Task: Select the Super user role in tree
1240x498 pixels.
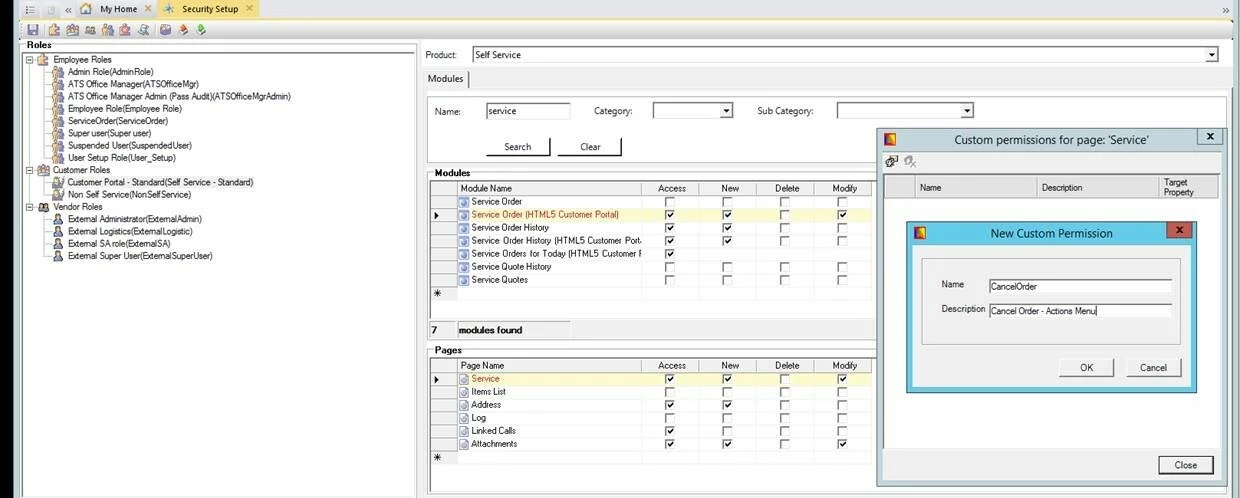Action: point(109,133)
